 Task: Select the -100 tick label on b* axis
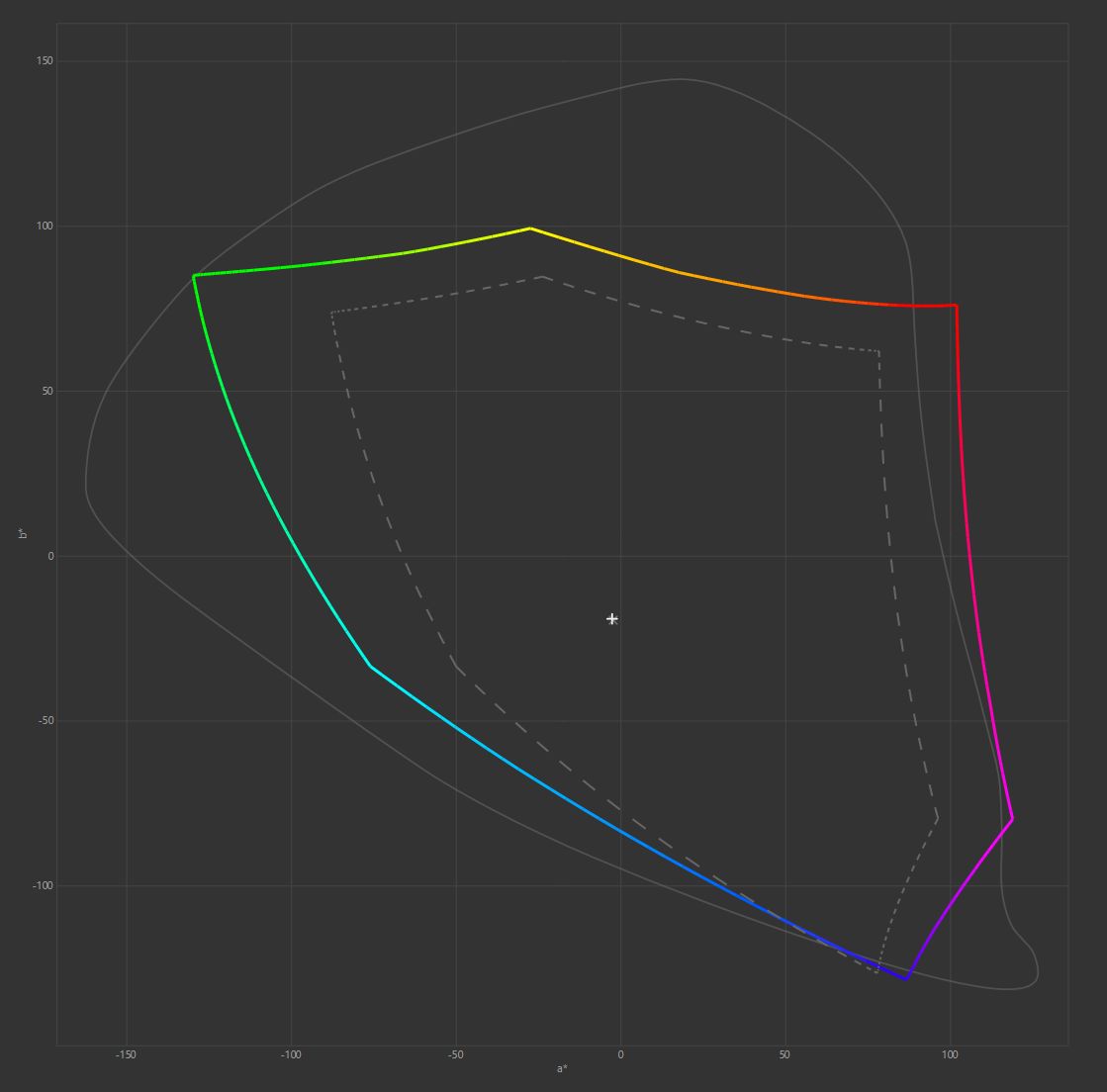[43, 886]
